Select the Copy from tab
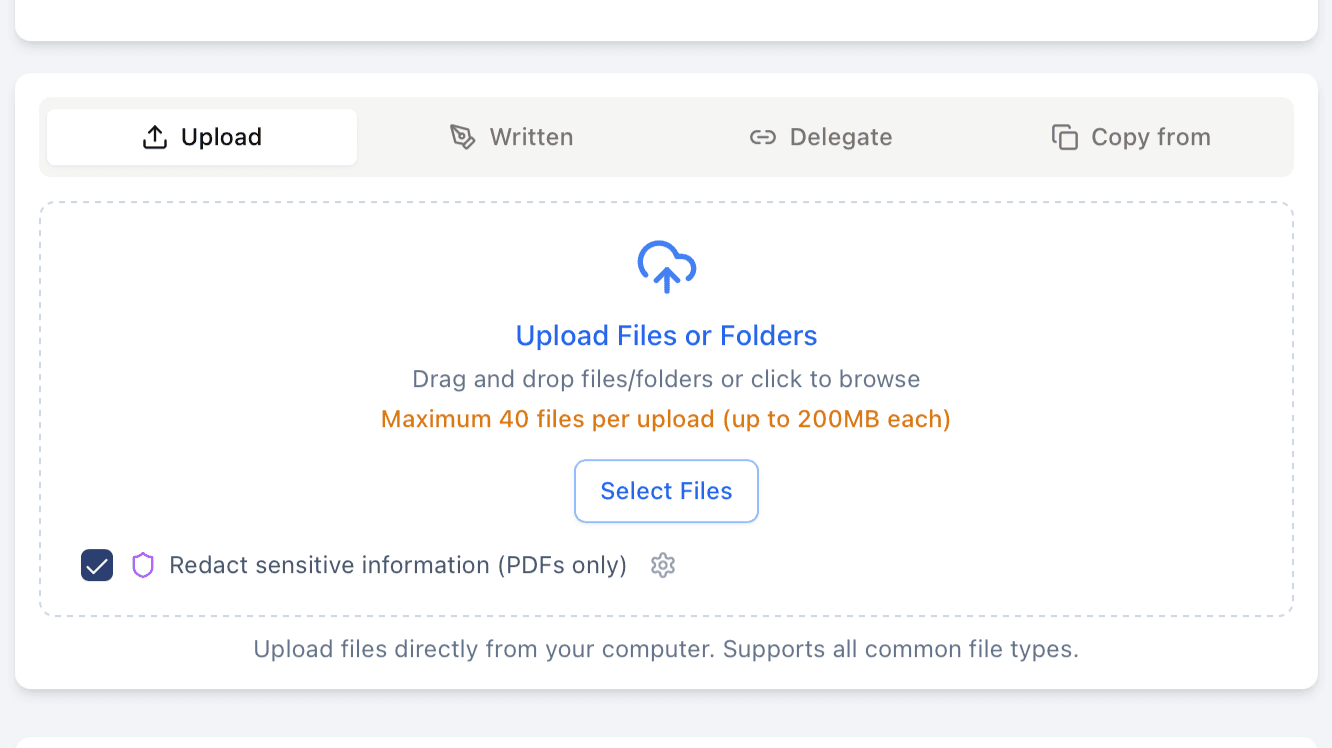Screen dimensions: 1332x748 pyautogui.click(x=1130, y=136)
